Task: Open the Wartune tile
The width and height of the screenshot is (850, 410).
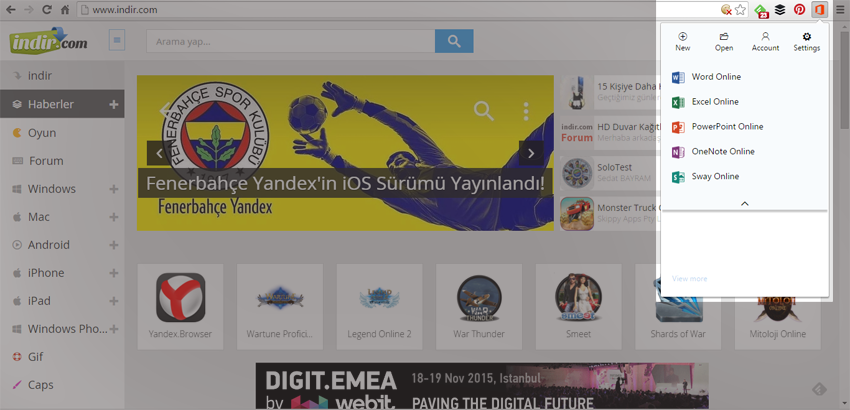Action: tap(280, 306)
